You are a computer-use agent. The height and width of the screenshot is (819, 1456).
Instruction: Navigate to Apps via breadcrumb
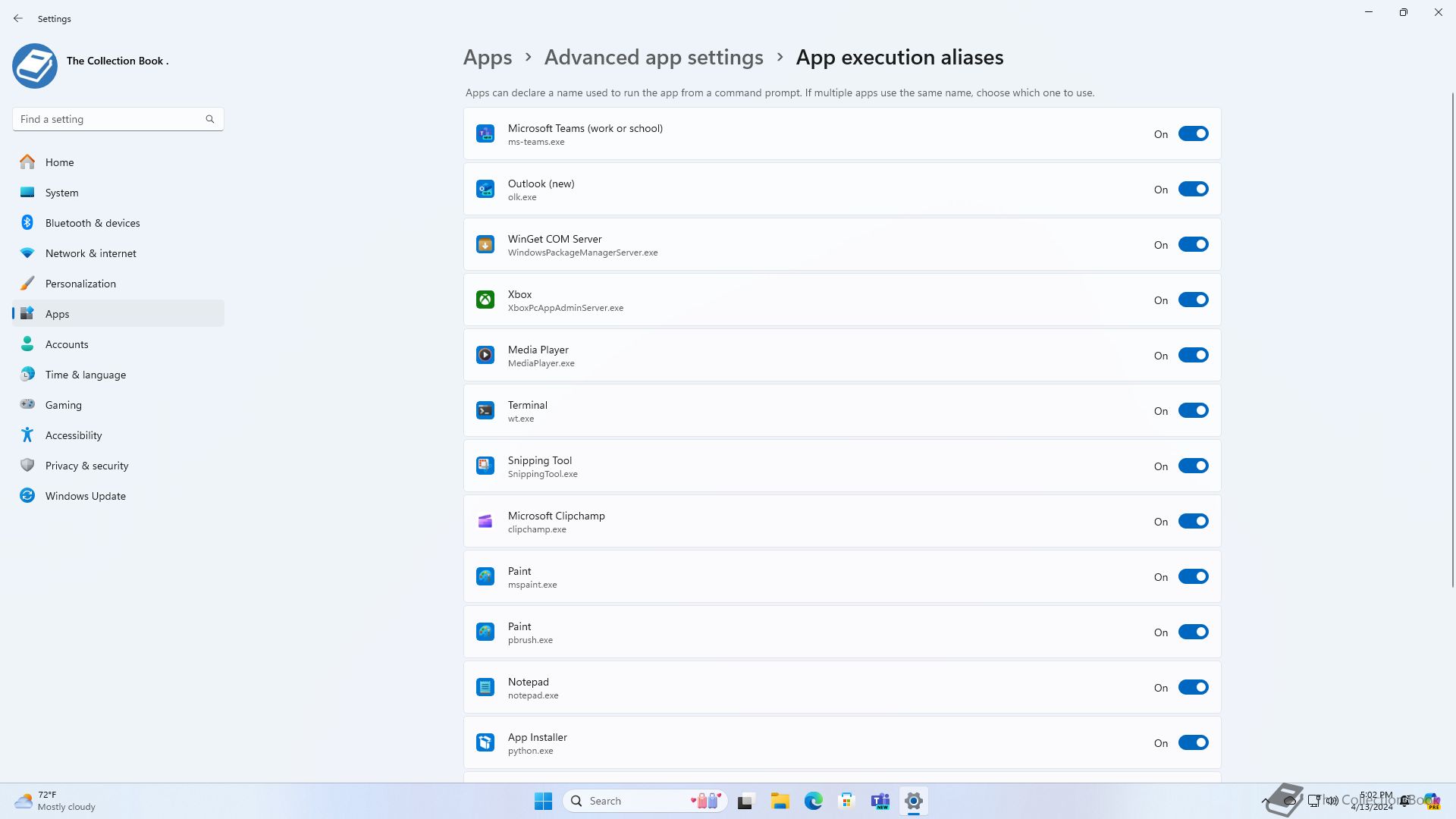488,58
